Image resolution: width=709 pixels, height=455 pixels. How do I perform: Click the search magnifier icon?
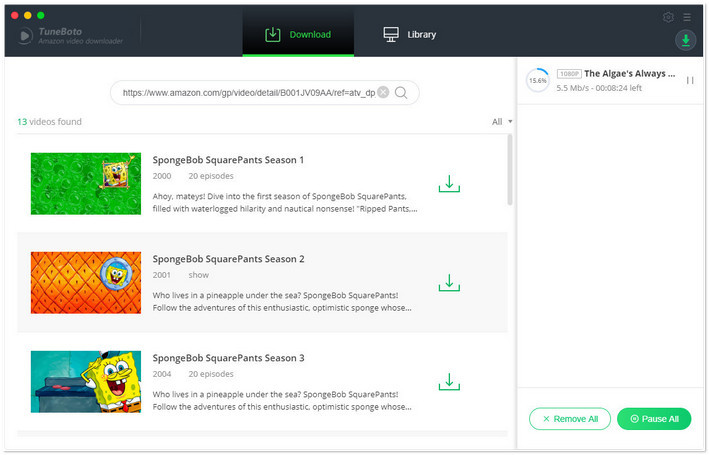pyautogui.click(x=401, y=93)
